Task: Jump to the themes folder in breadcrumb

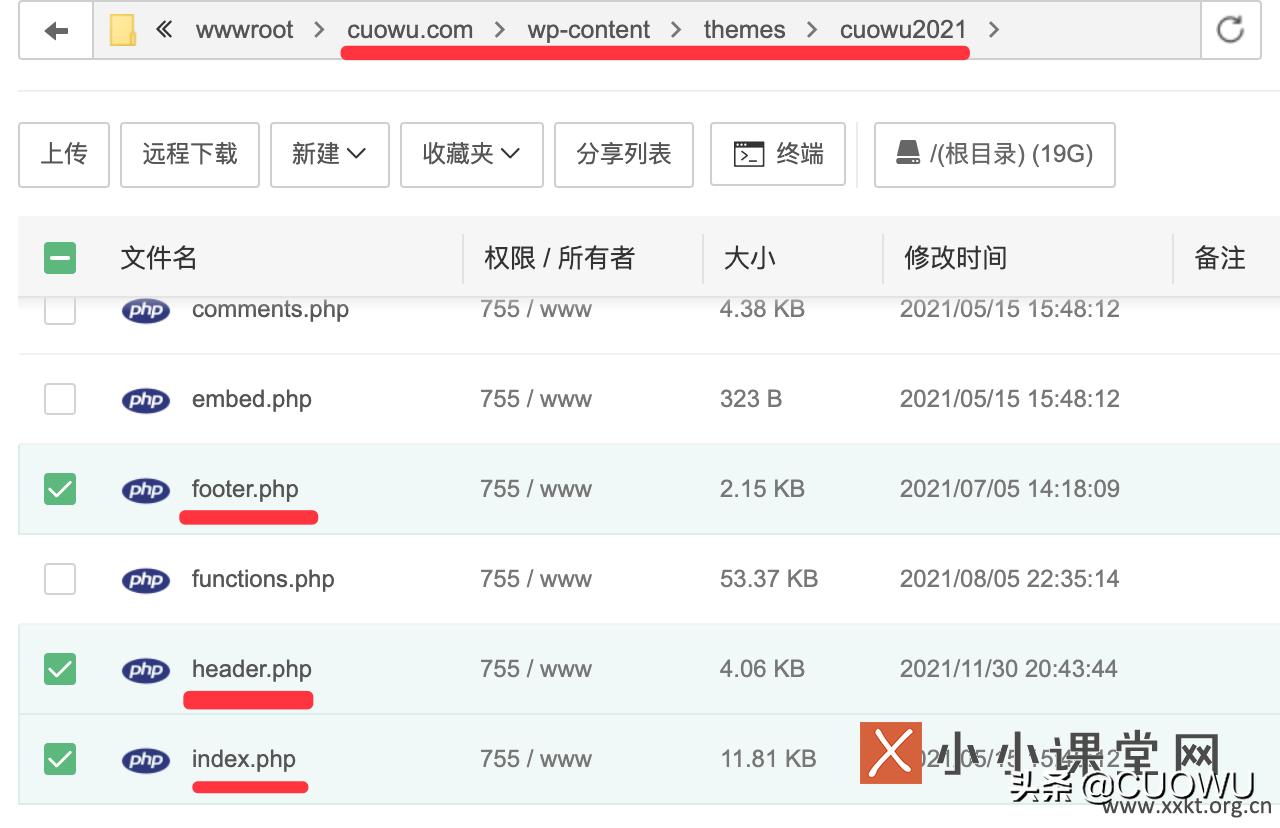Action: click(x=744, y=29)
